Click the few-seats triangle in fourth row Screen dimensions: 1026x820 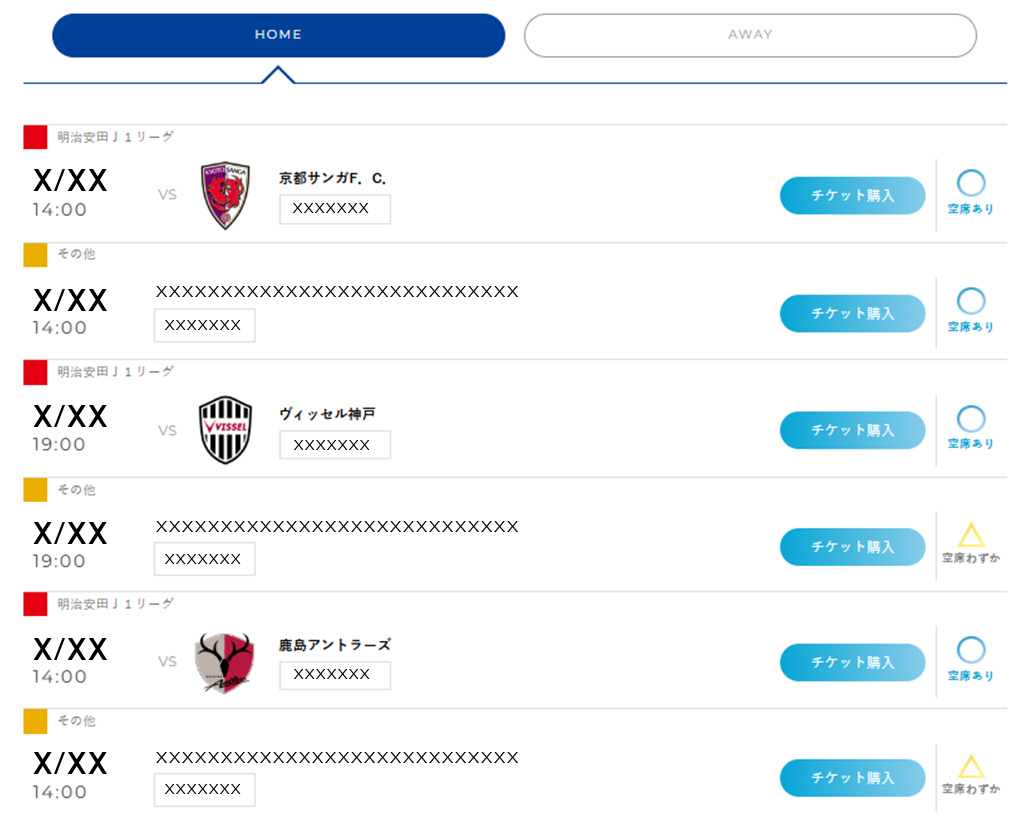click(971, 535)
